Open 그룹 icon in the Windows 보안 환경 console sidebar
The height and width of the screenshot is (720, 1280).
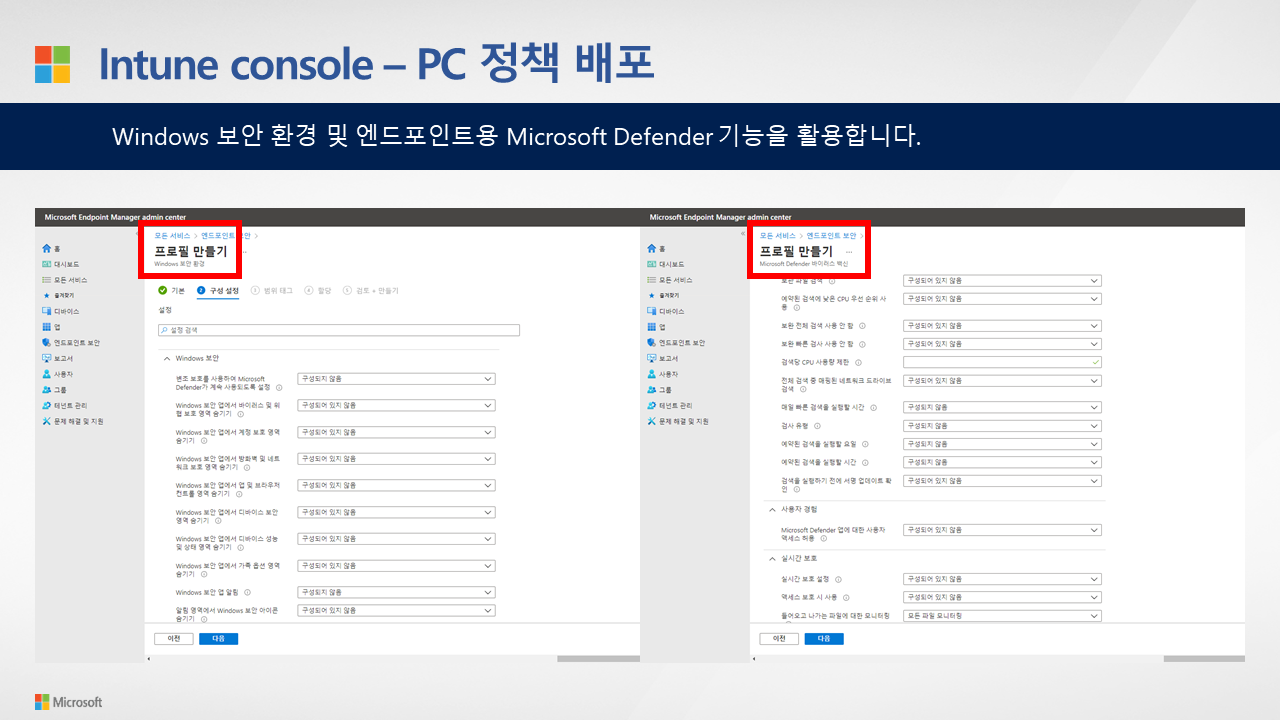[x=46, y=390]
